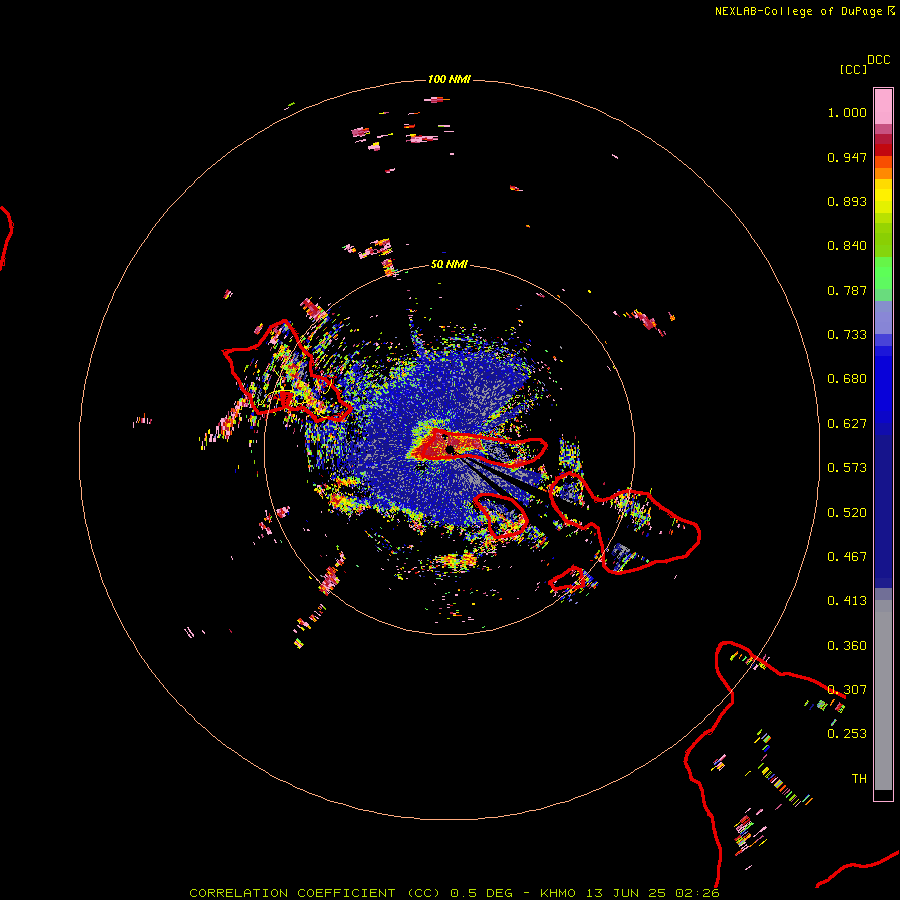Click the bright green segment of the color bar
This screenshot has width=900, height=900.
[883, 273]
